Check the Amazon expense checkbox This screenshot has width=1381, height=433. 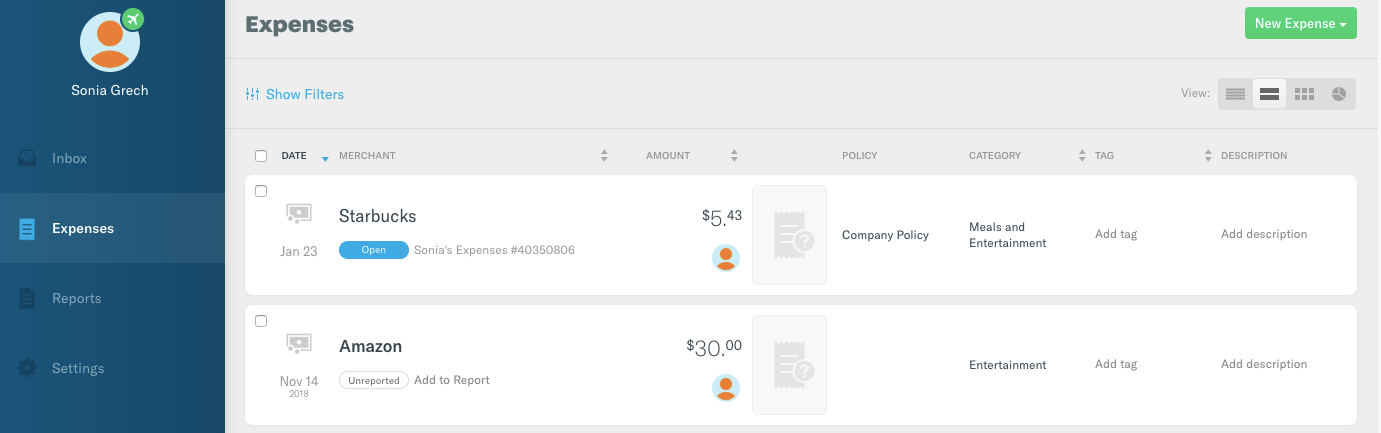(x=261, y=321)
